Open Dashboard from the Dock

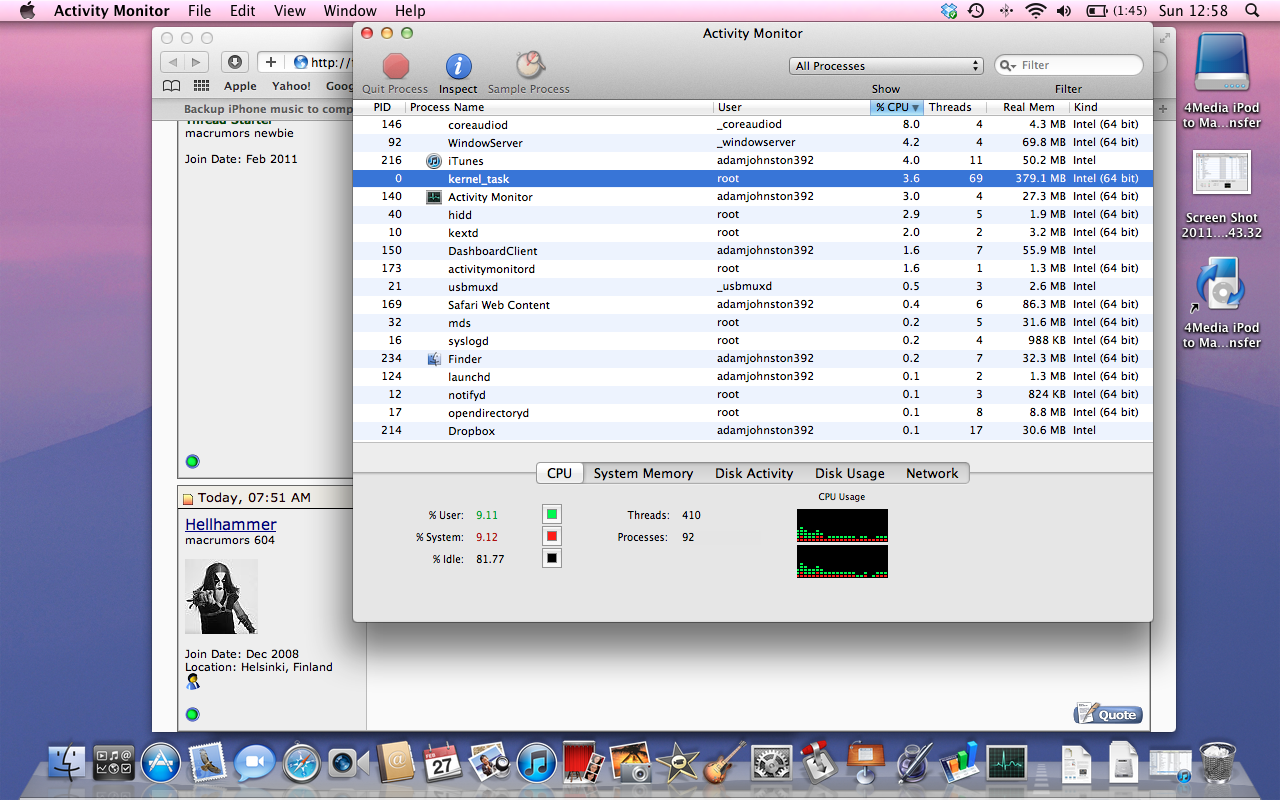point(114,763)
